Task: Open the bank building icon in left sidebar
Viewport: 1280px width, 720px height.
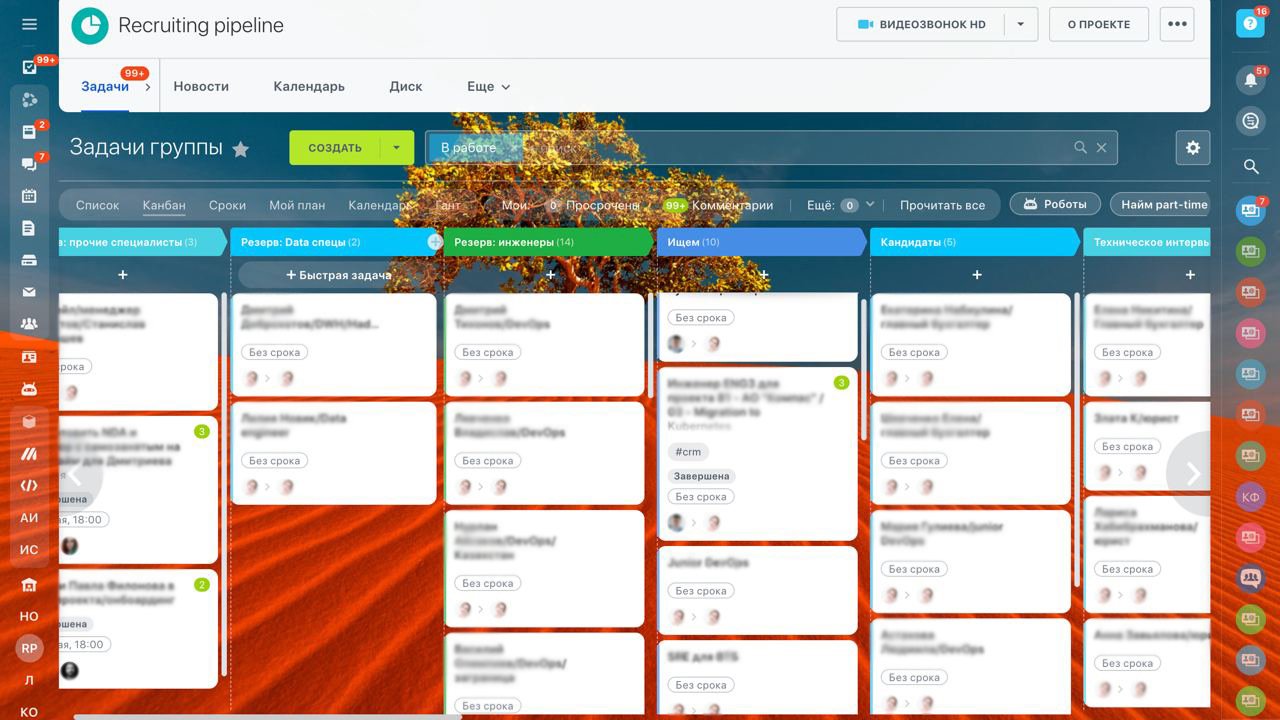Action: coord(29,585)
